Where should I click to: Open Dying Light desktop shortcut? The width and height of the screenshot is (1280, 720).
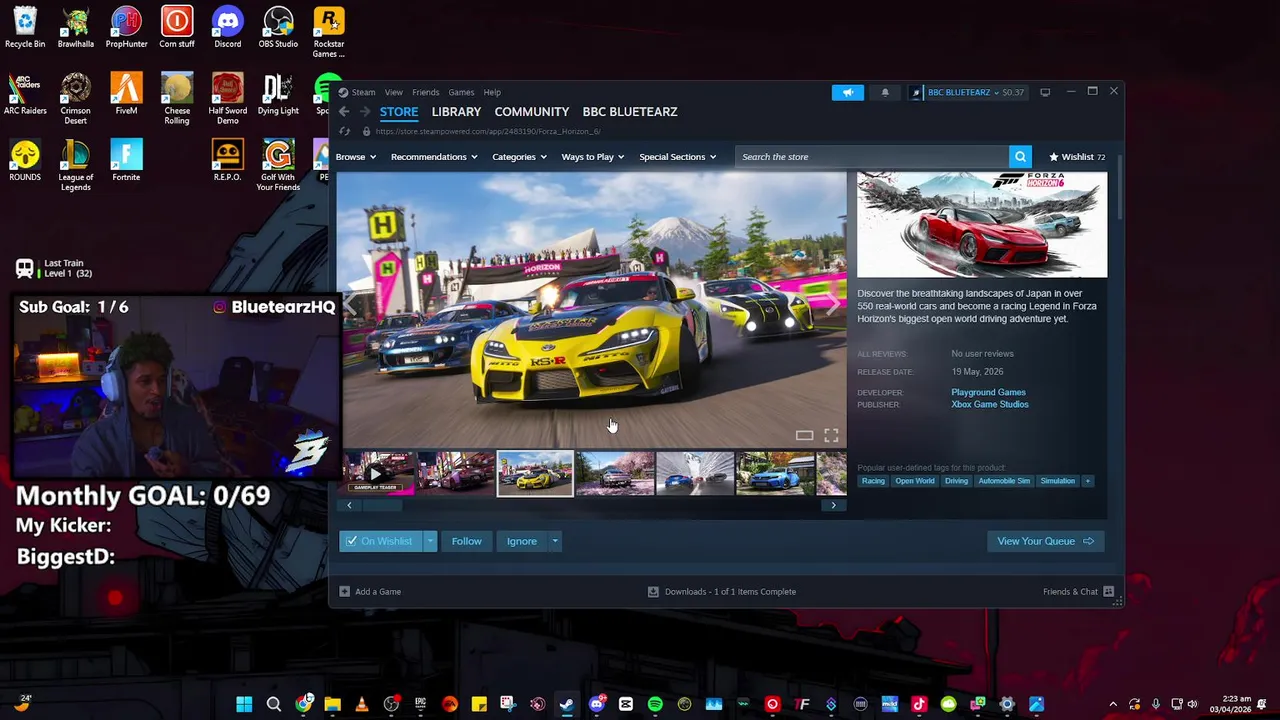(x=278, y=95)
